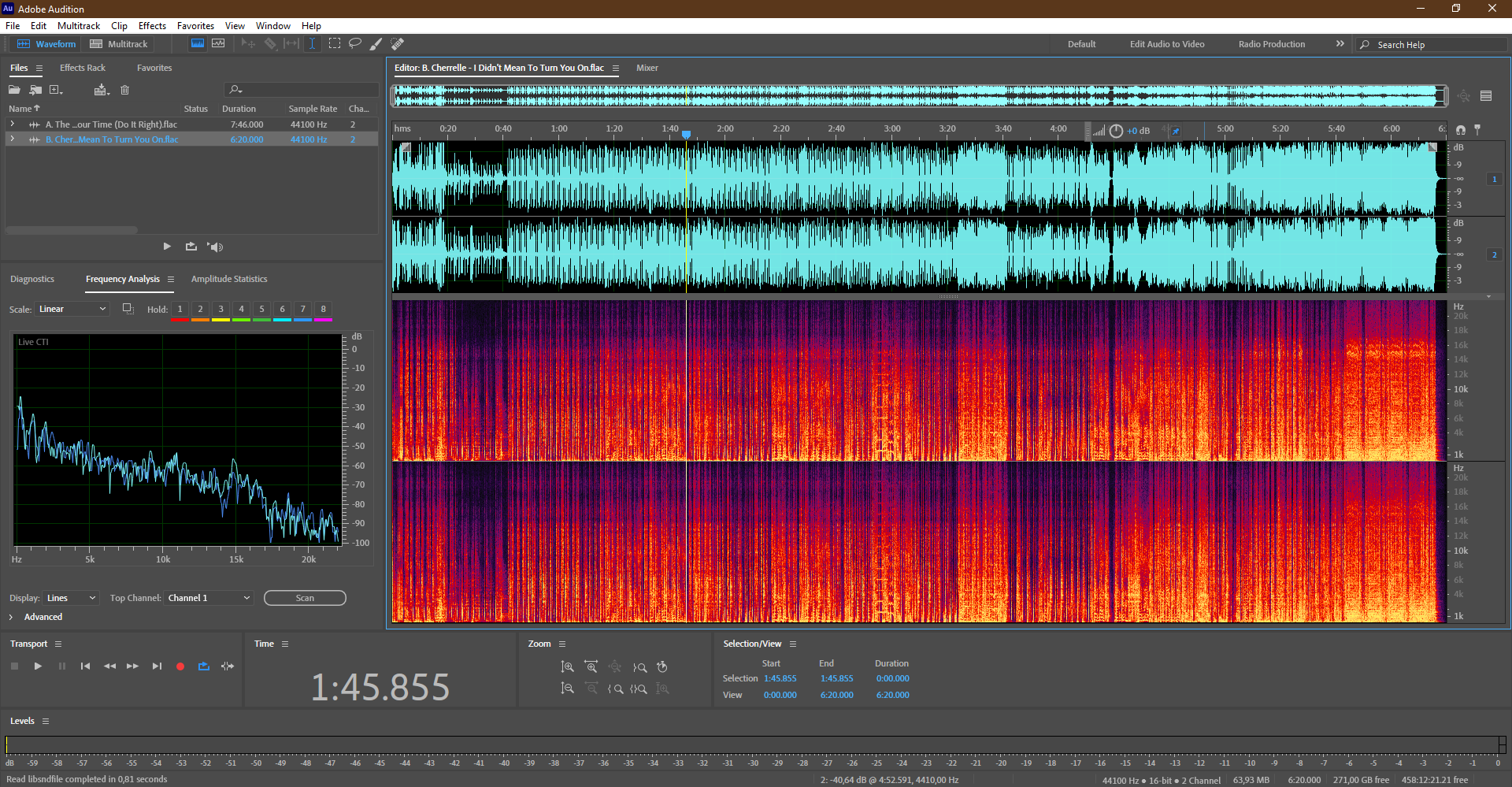This screenshot has height=787, width=1512.
Task: Click Zoom In at In Point icon
Action: pos(615,689)
